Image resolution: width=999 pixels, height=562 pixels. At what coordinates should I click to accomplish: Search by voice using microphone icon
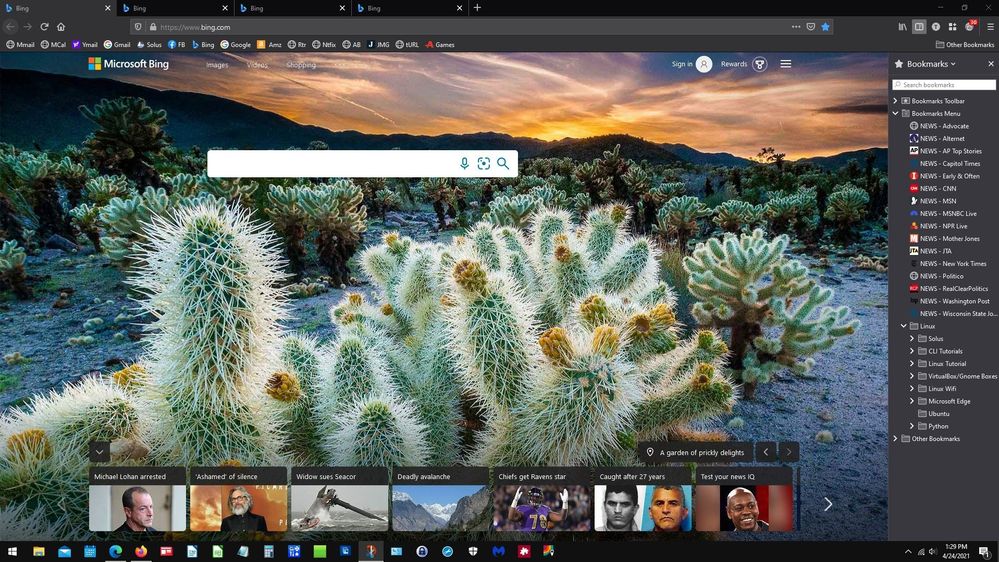(464, 164)
